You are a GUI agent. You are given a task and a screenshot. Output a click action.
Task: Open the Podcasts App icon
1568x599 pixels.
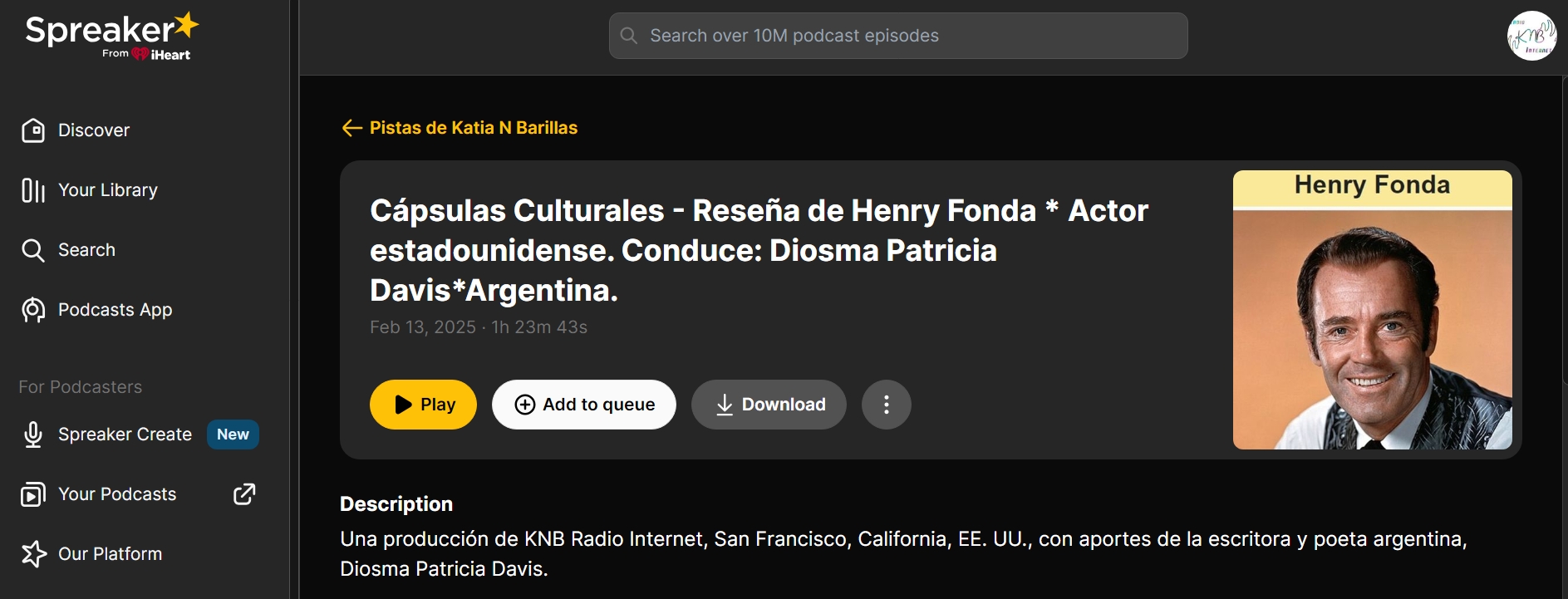(33, 310)
